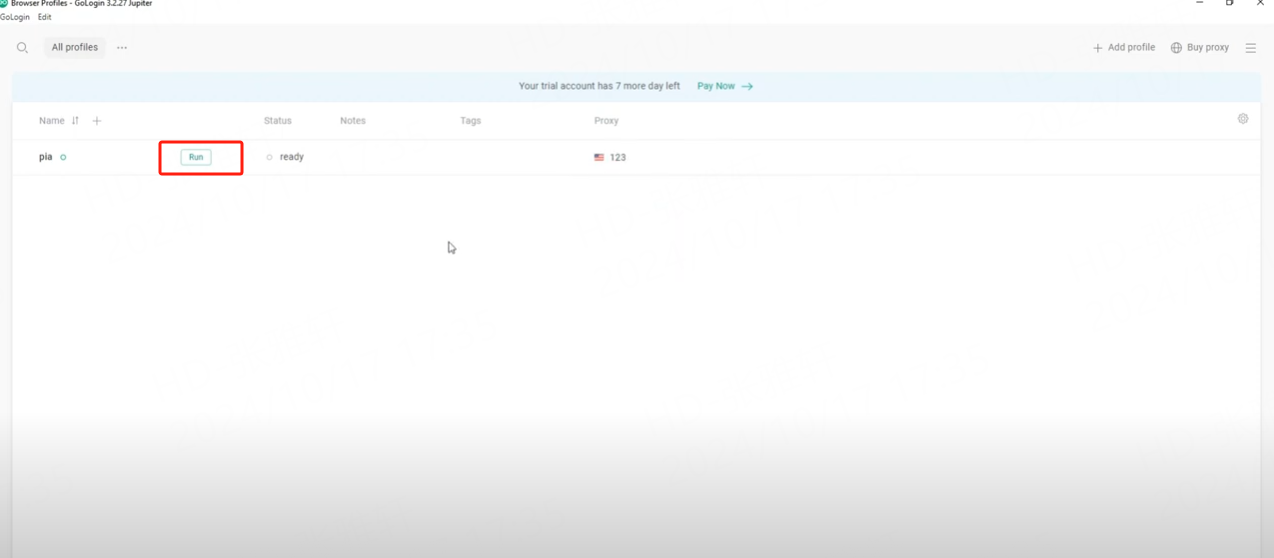Click the sort icon beside Name
The height and width of the screenshot is (558, 1274).
coord(75,121)
